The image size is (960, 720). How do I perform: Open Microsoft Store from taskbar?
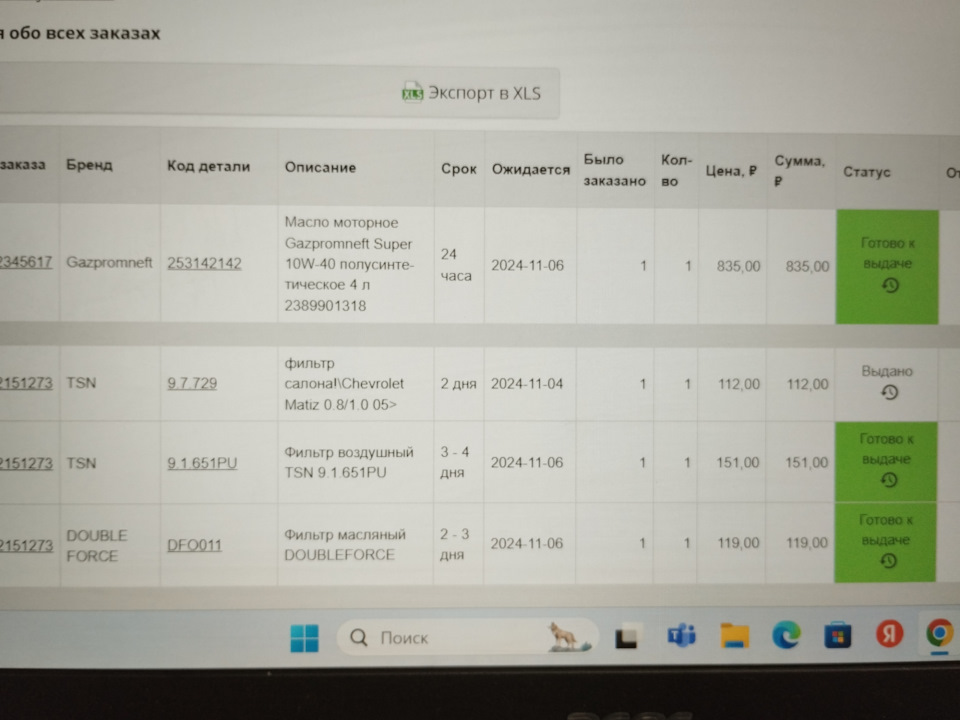click(x=837, y=635)
